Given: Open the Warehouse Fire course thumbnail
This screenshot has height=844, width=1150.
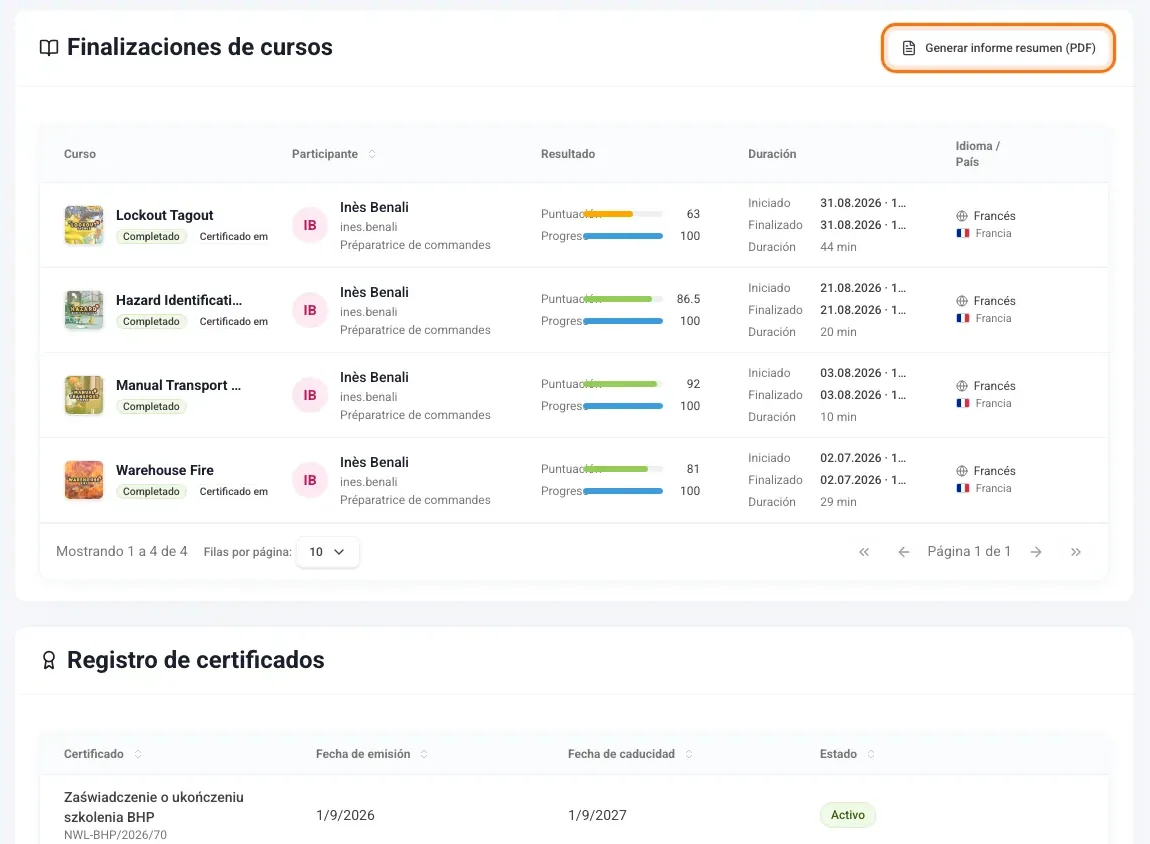Looking at the screenshot, I should point(84,480).
